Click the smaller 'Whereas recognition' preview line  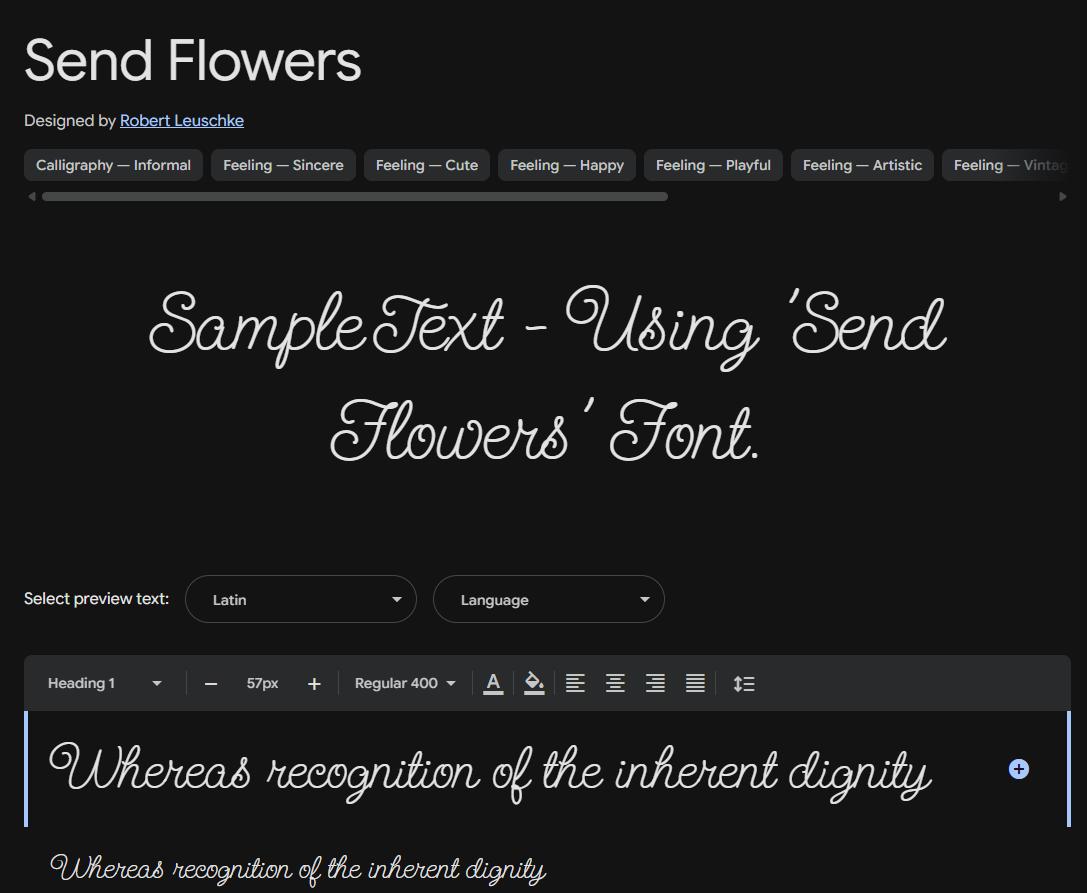[298, 869]
